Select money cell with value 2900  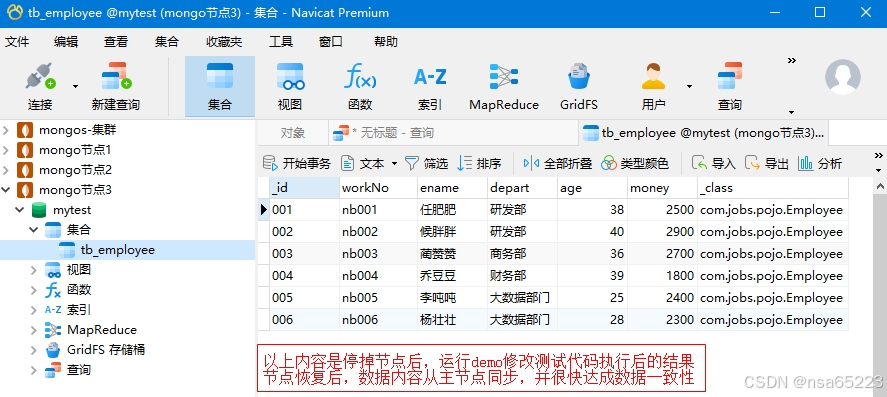(662, 232)
